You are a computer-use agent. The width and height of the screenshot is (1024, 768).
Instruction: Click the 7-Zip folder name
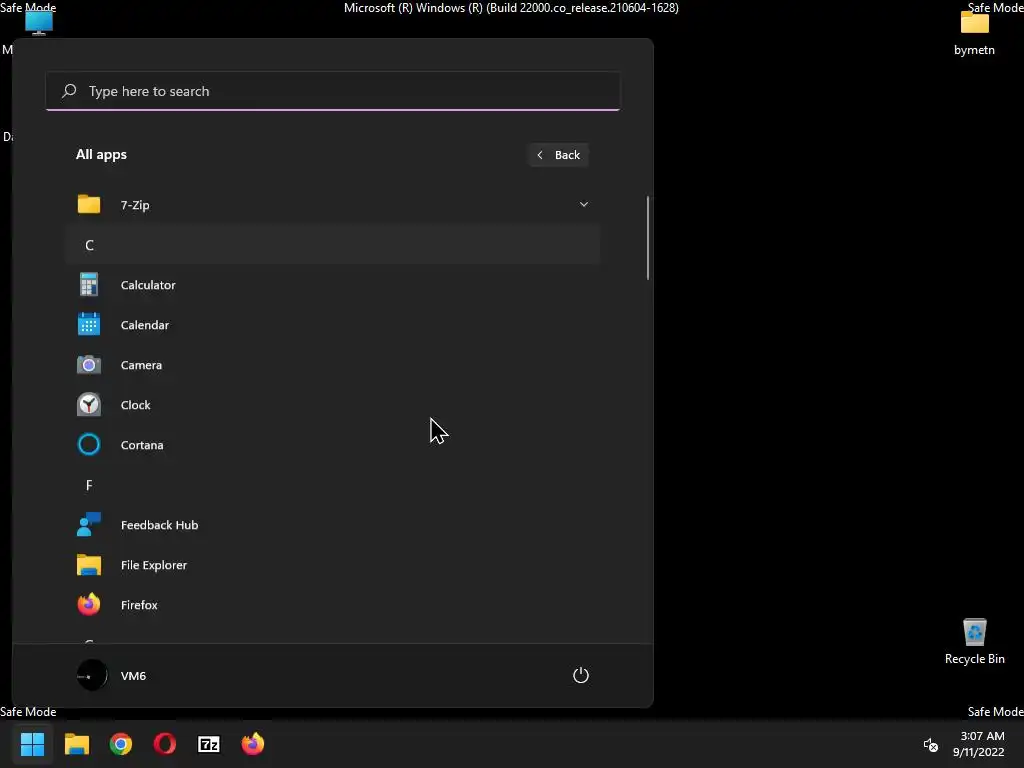click(x=135, y=204)
